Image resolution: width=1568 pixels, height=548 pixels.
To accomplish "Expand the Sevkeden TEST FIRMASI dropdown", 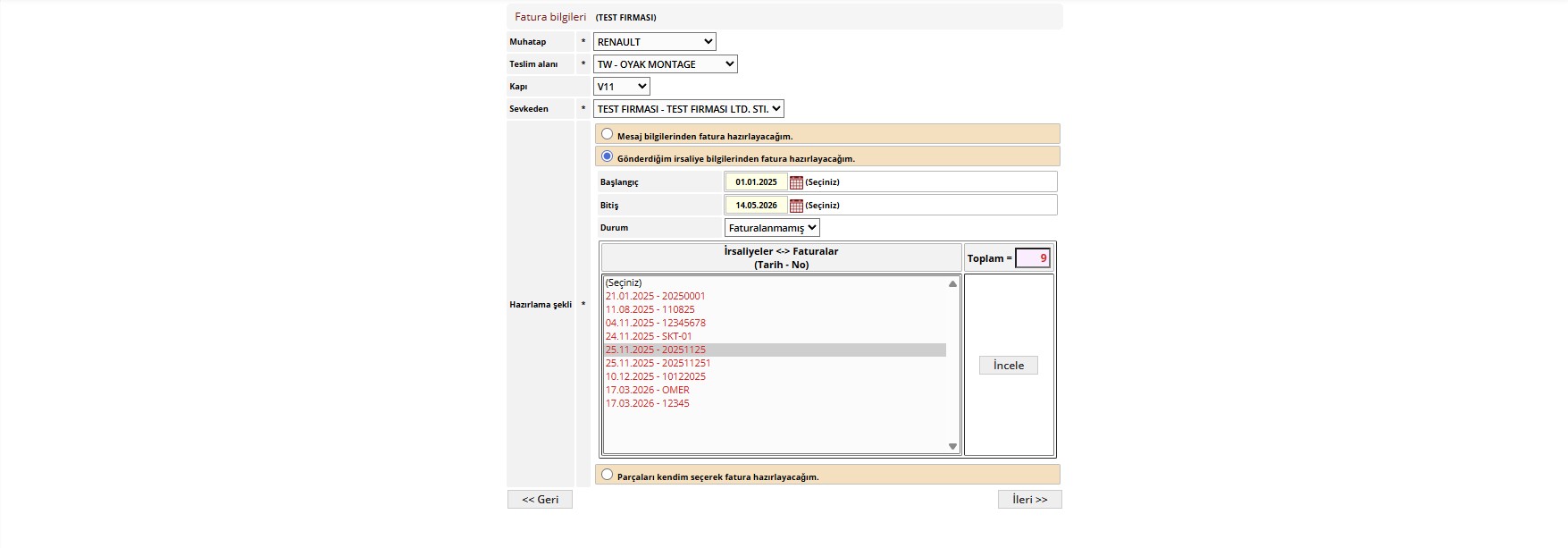I will (x=689, y=109).
